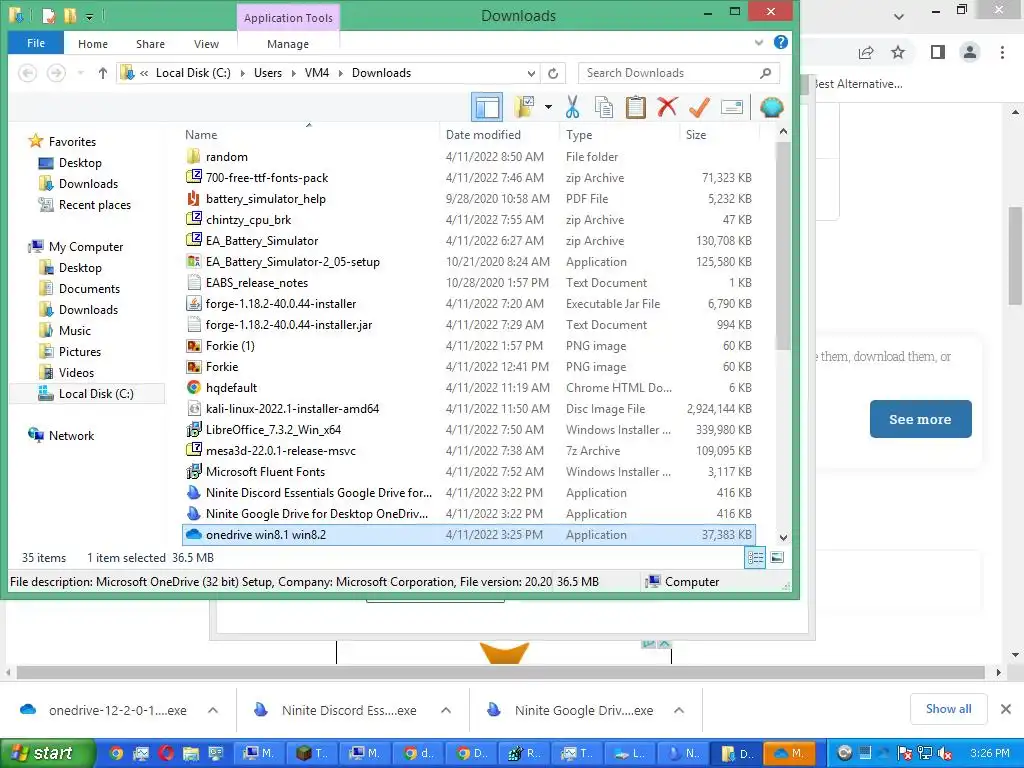Image resolution: width=1024 pixels, height=768 pixels.
Task: Select the 700-free-ttf-fonts-pack zip archive
Action: click(469, 178)
